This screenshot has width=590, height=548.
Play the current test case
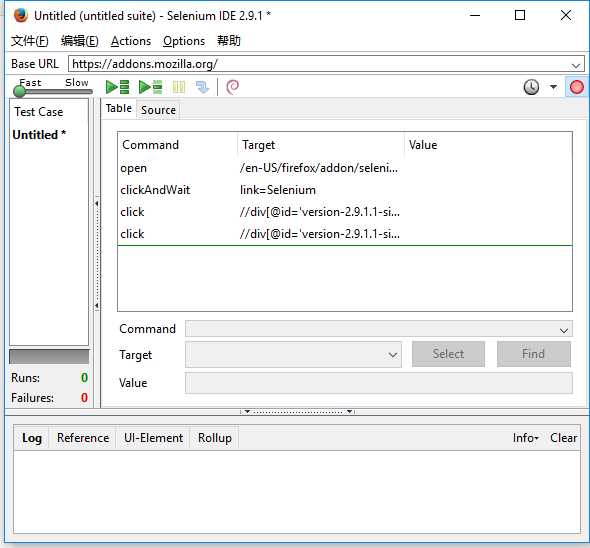[x=150, y=87]
